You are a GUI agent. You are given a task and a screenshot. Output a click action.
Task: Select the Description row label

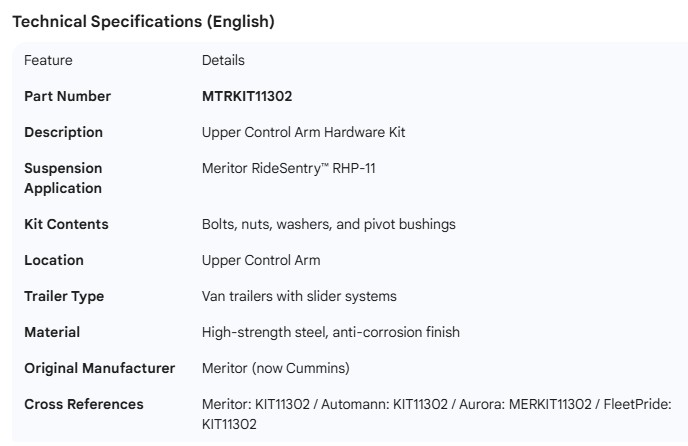click(63, 132)
